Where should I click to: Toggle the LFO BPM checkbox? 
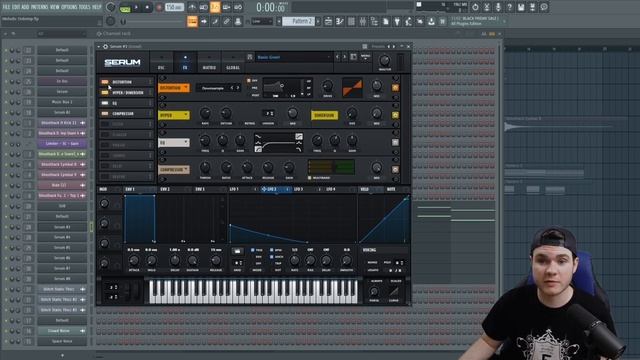pyautogui.click(x=271, y=250)
